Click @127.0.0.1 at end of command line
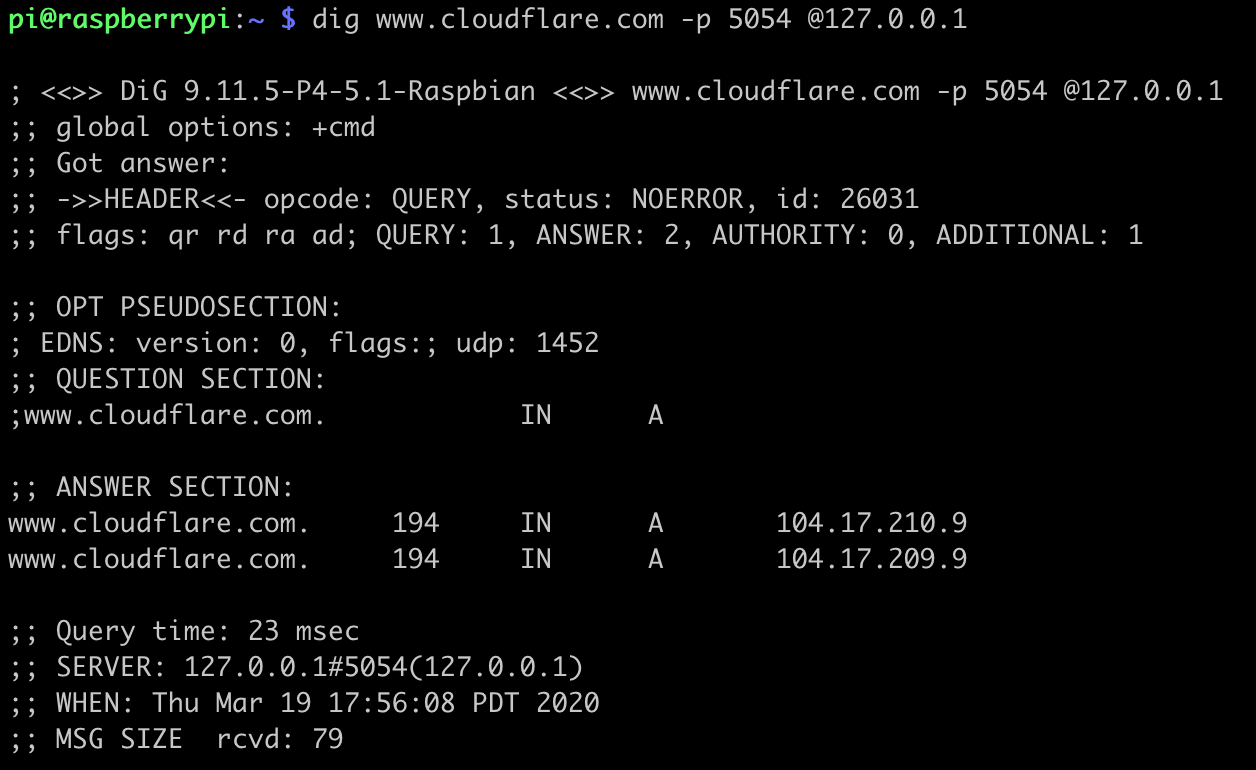Viewport: 1256px width, 770px height. click(x=887, y=19)
